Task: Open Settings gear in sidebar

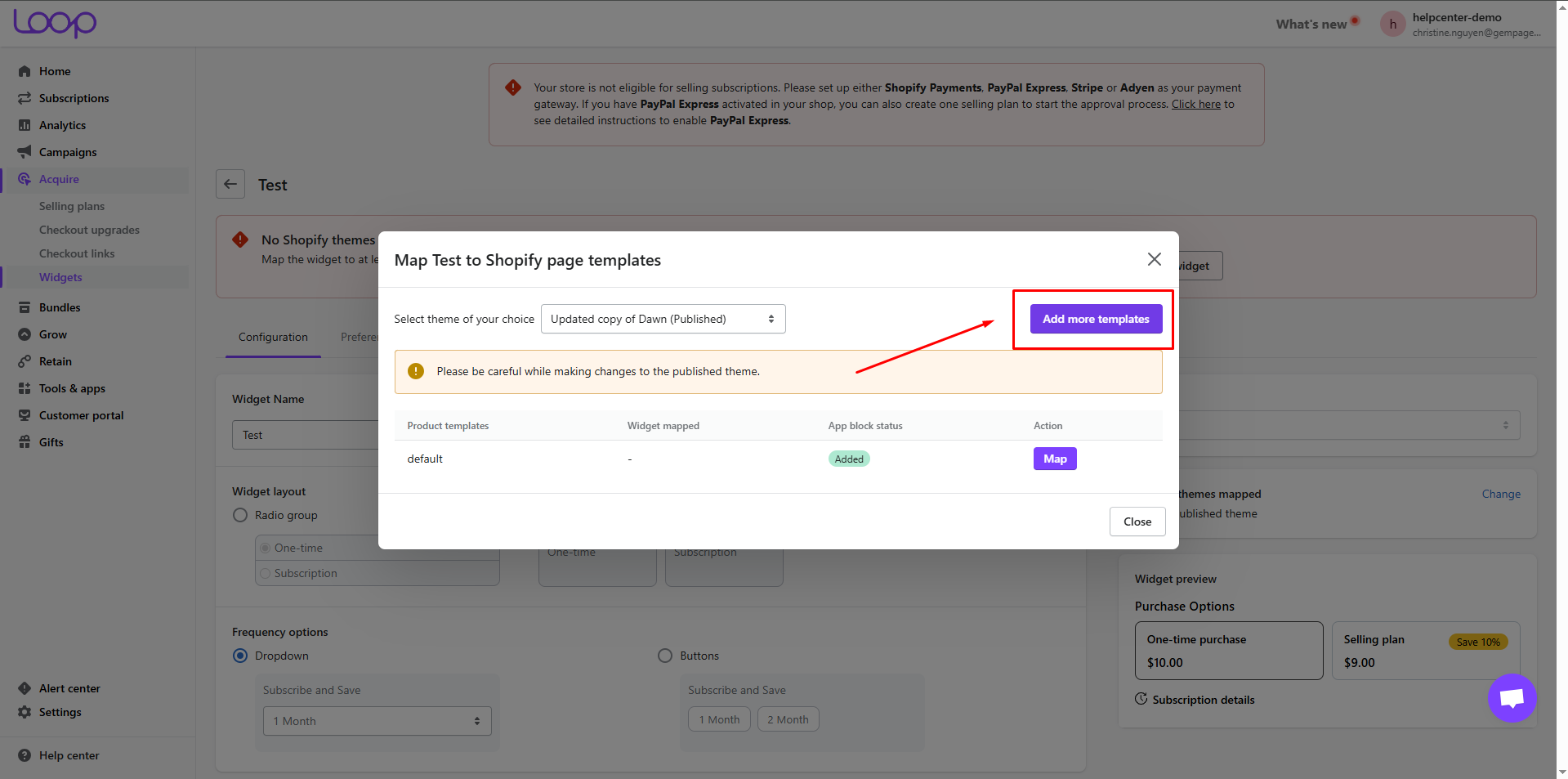Action: 25,712
